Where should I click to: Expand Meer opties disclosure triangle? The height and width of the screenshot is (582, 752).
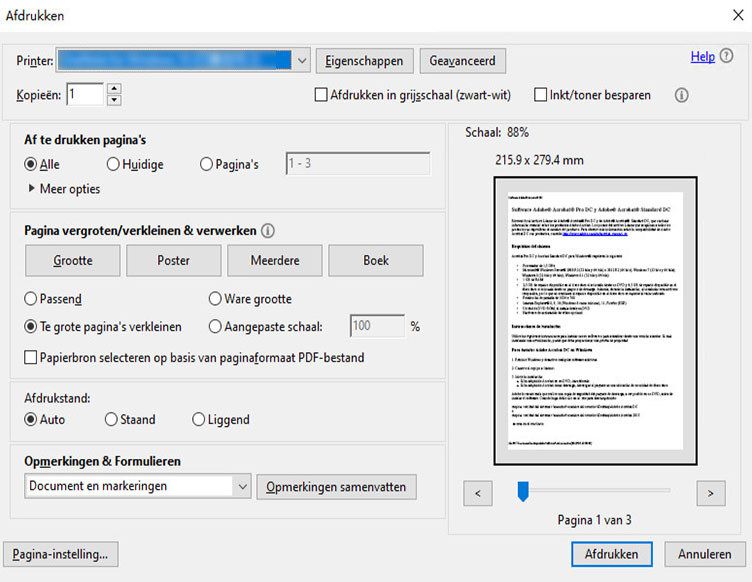coord(32,188)
